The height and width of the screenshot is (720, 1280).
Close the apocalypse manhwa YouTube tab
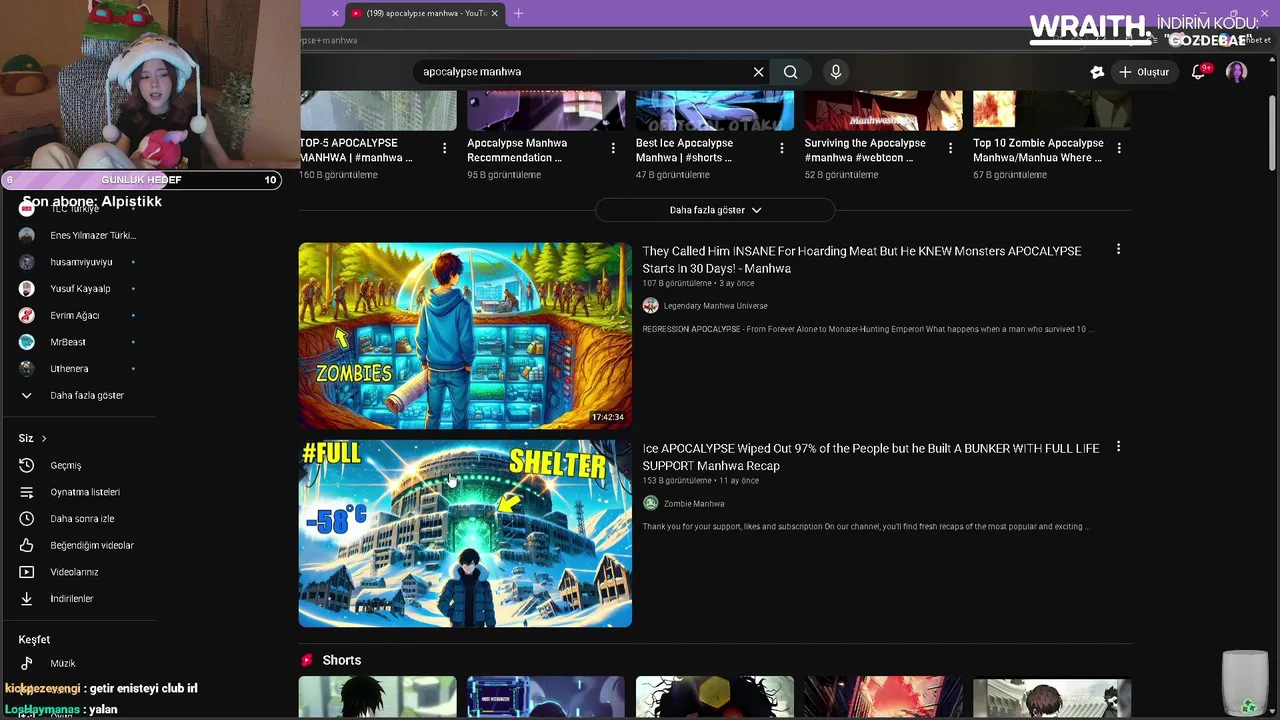(494, 13)
